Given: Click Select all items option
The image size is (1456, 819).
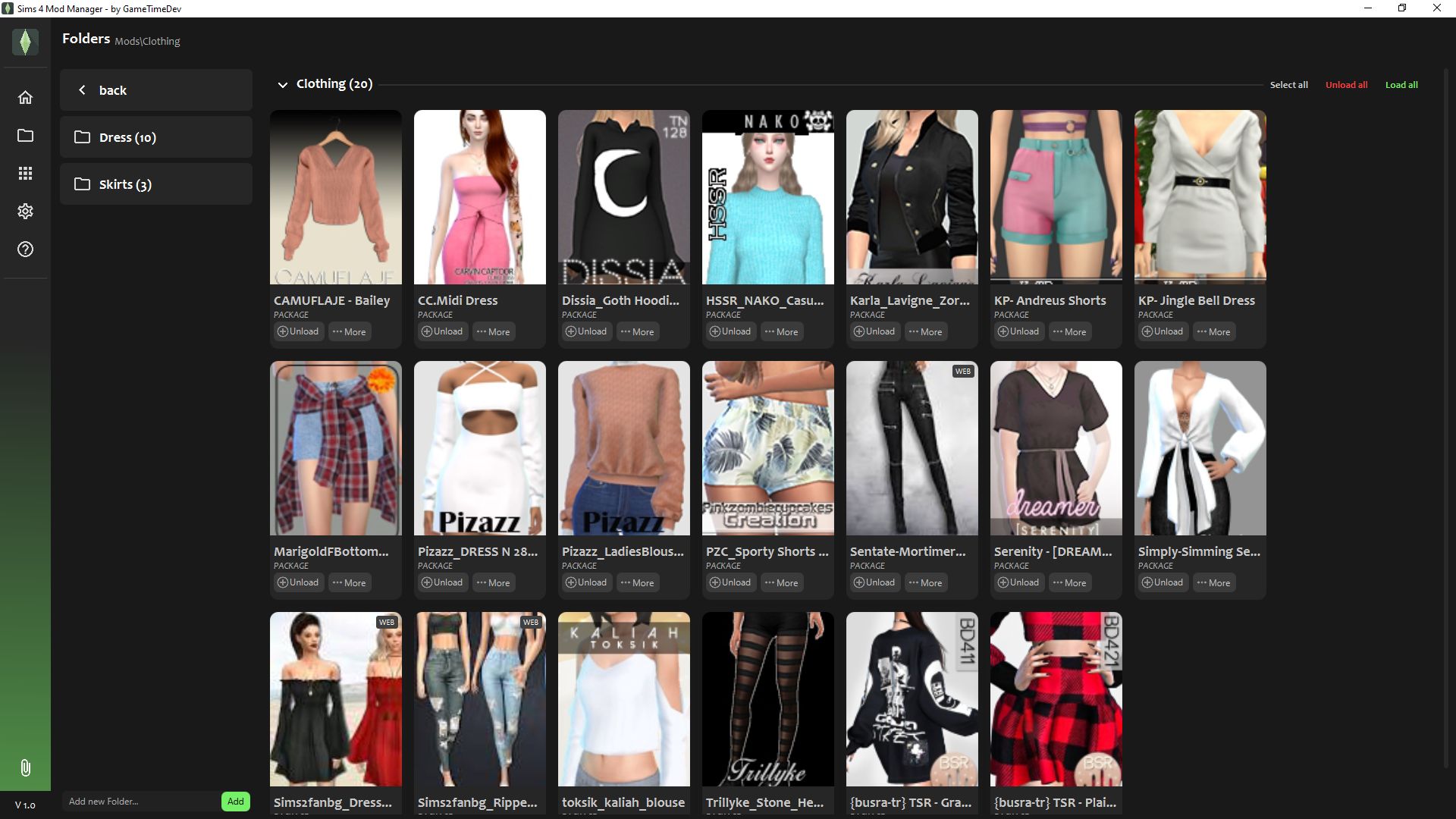Looking at the screenshot, I should 1289,84.
